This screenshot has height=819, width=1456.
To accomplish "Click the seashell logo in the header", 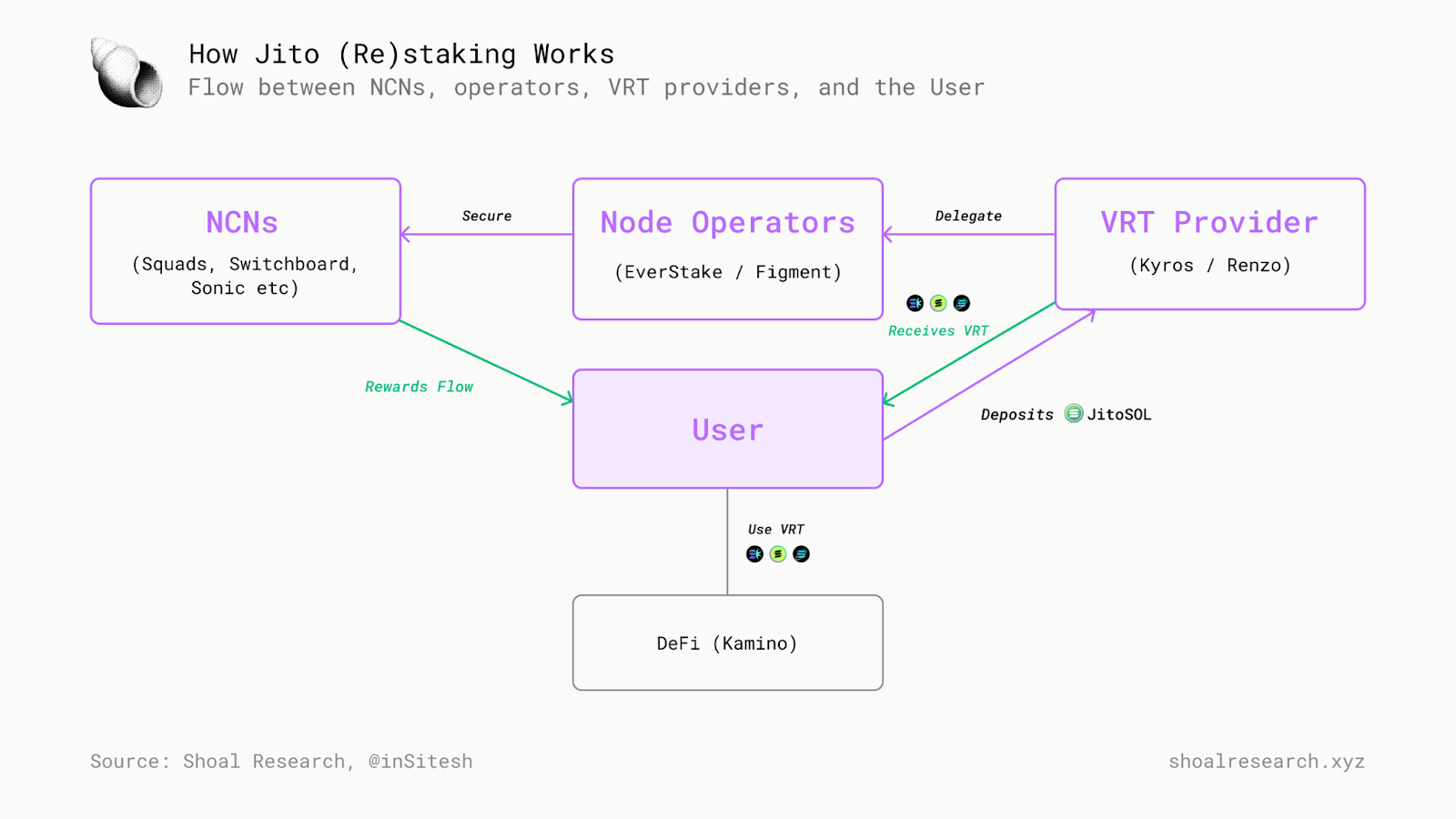I will pos(126,73).
